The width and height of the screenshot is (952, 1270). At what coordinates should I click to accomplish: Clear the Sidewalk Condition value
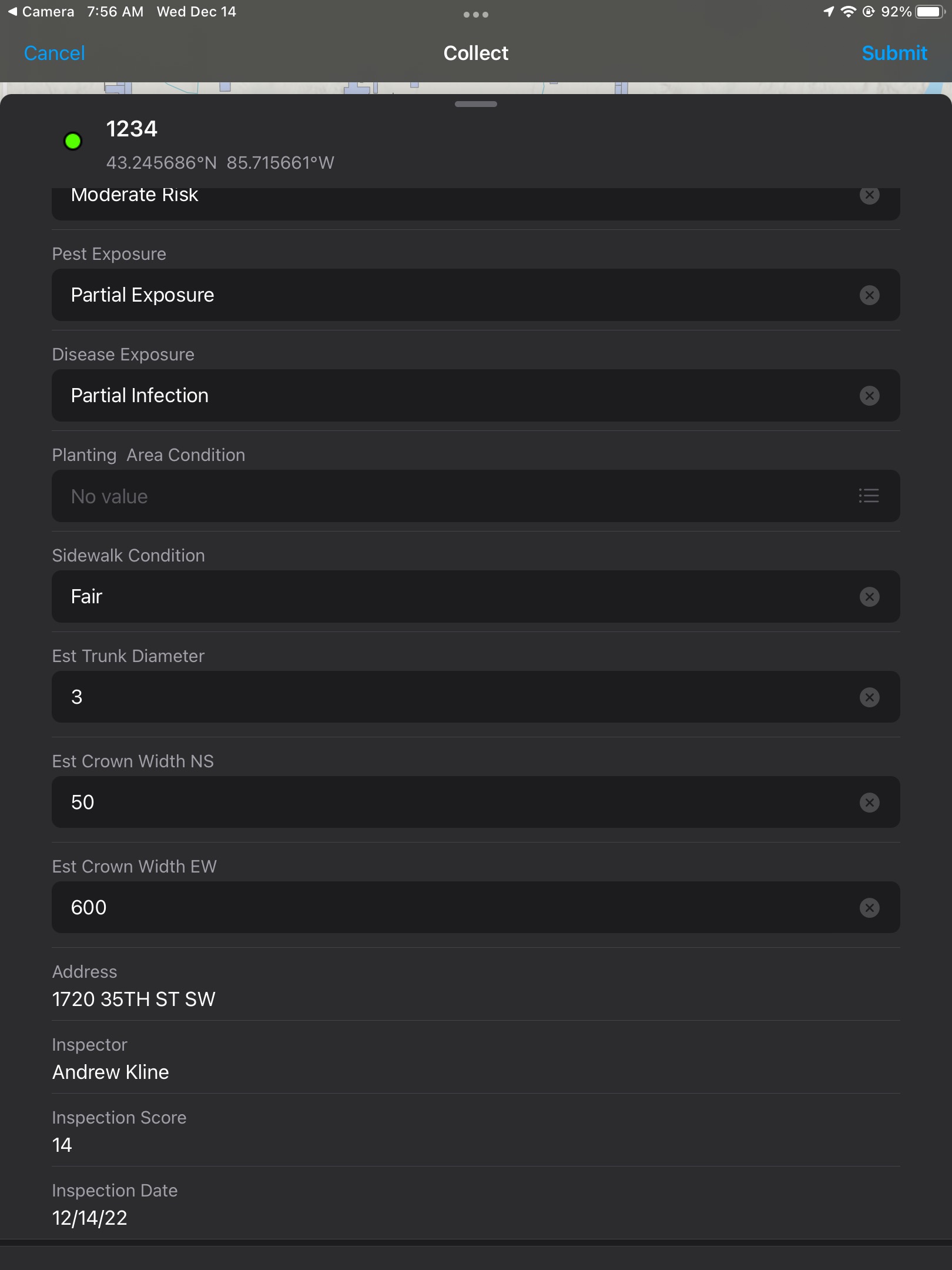click(869, 597)
